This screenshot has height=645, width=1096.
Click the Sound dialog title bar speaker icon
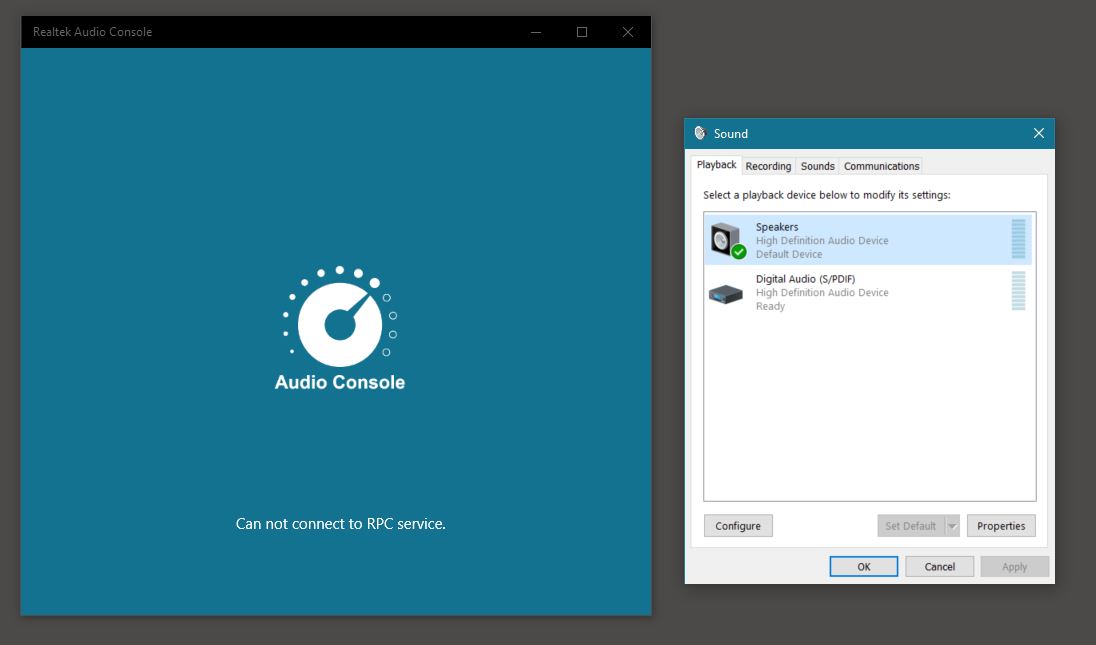point(700,133)
